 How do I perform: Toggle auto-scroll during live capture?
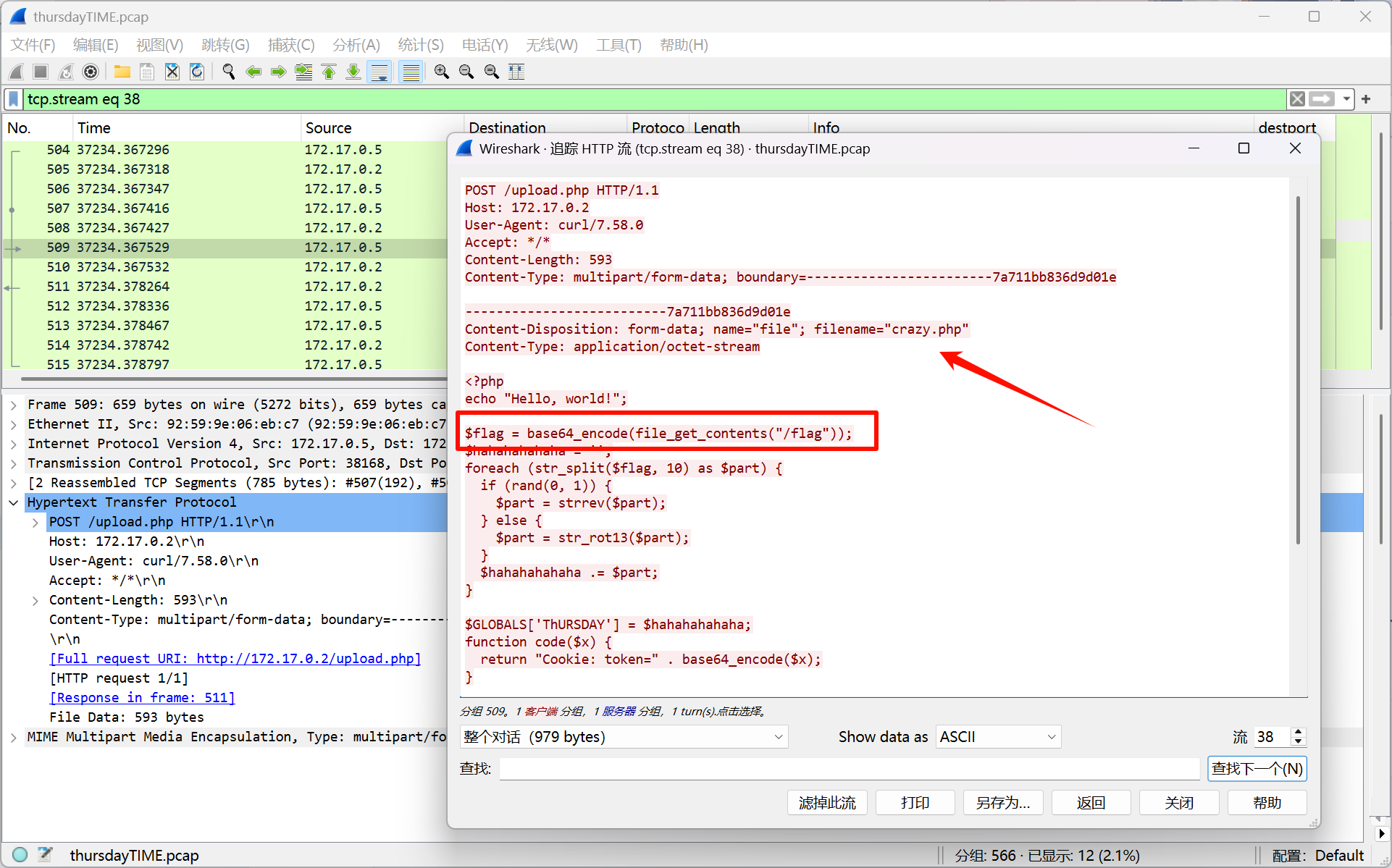tap(380, 72)
